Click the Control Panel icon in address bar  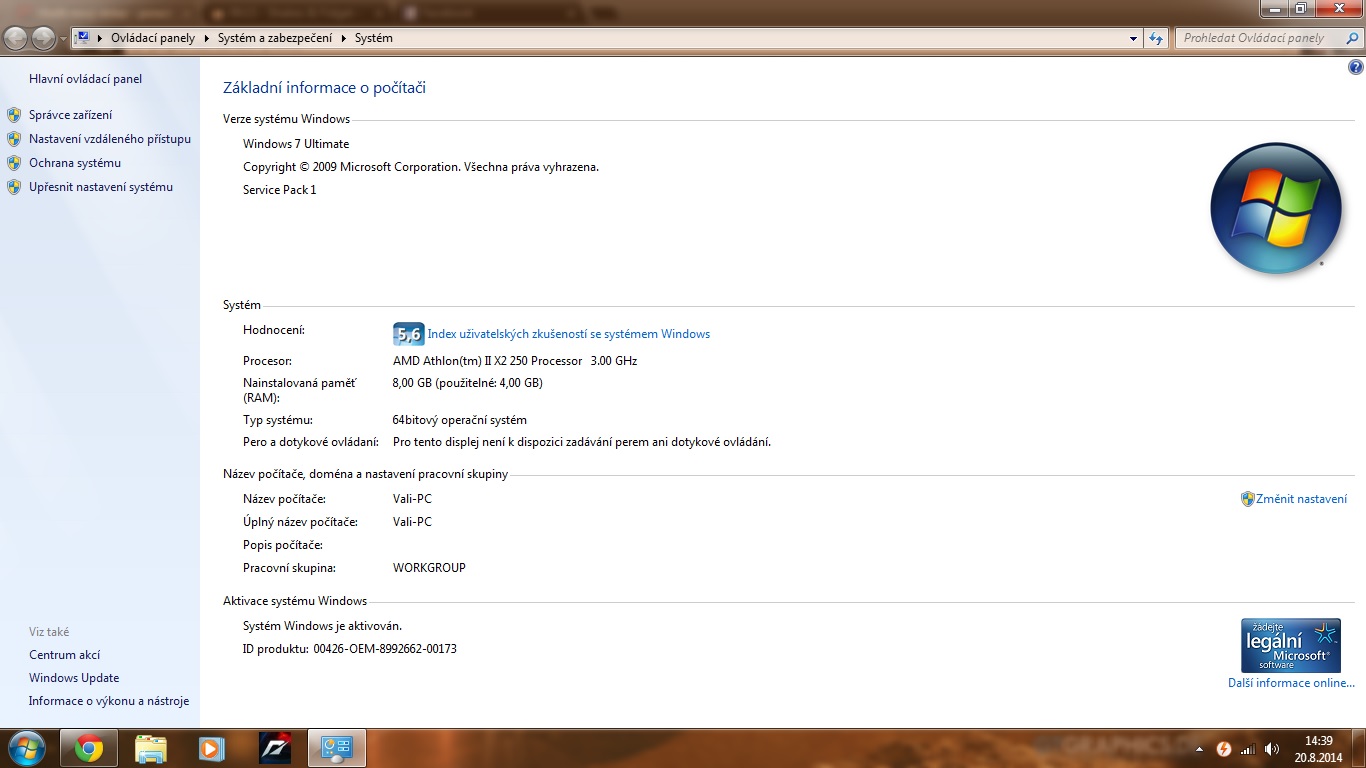coord(83,38)
